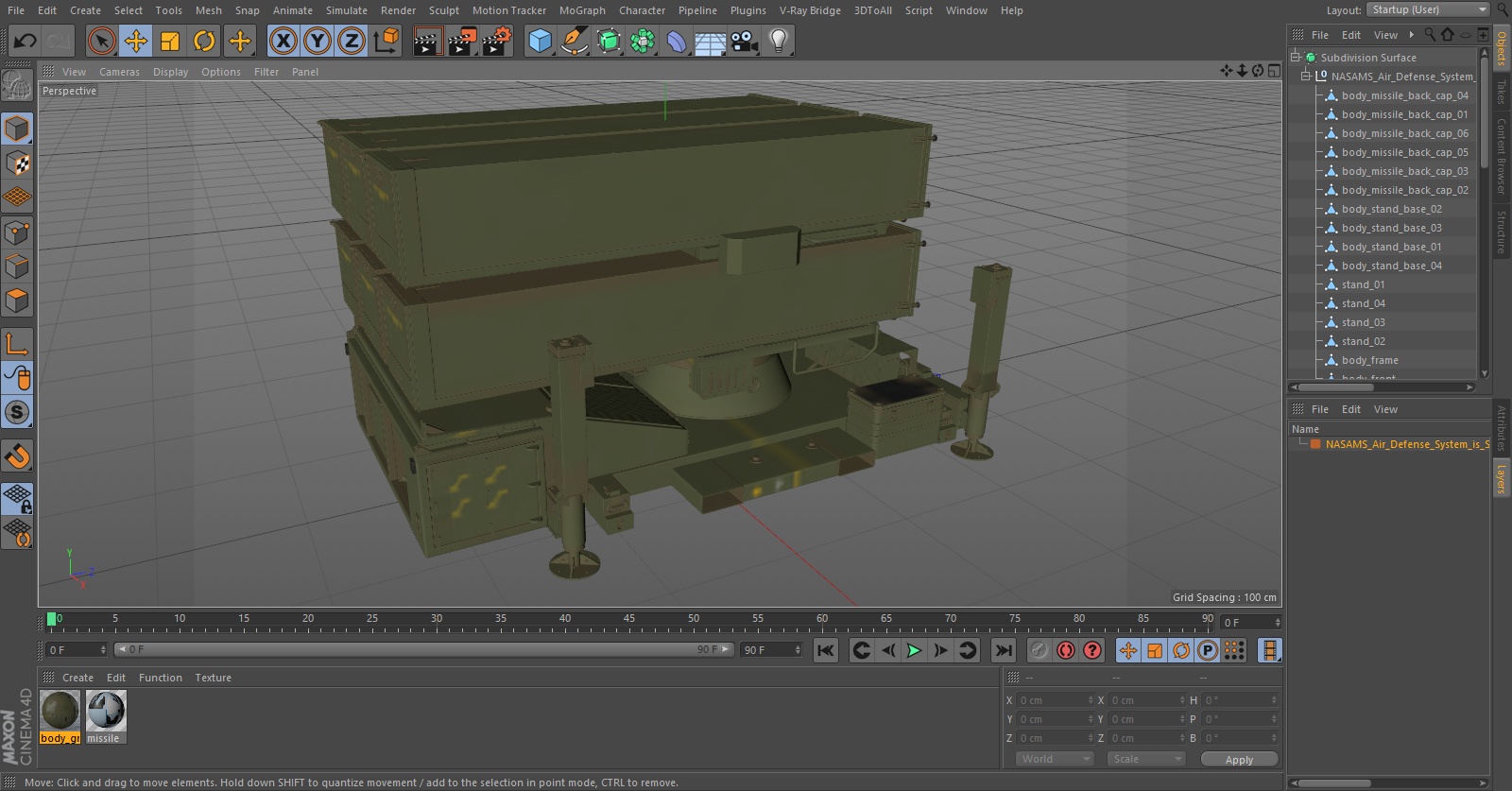This screenshot has width=1512, height=791.
Task: Add a Cube primitive object
Action: click(x=540, y=41)
